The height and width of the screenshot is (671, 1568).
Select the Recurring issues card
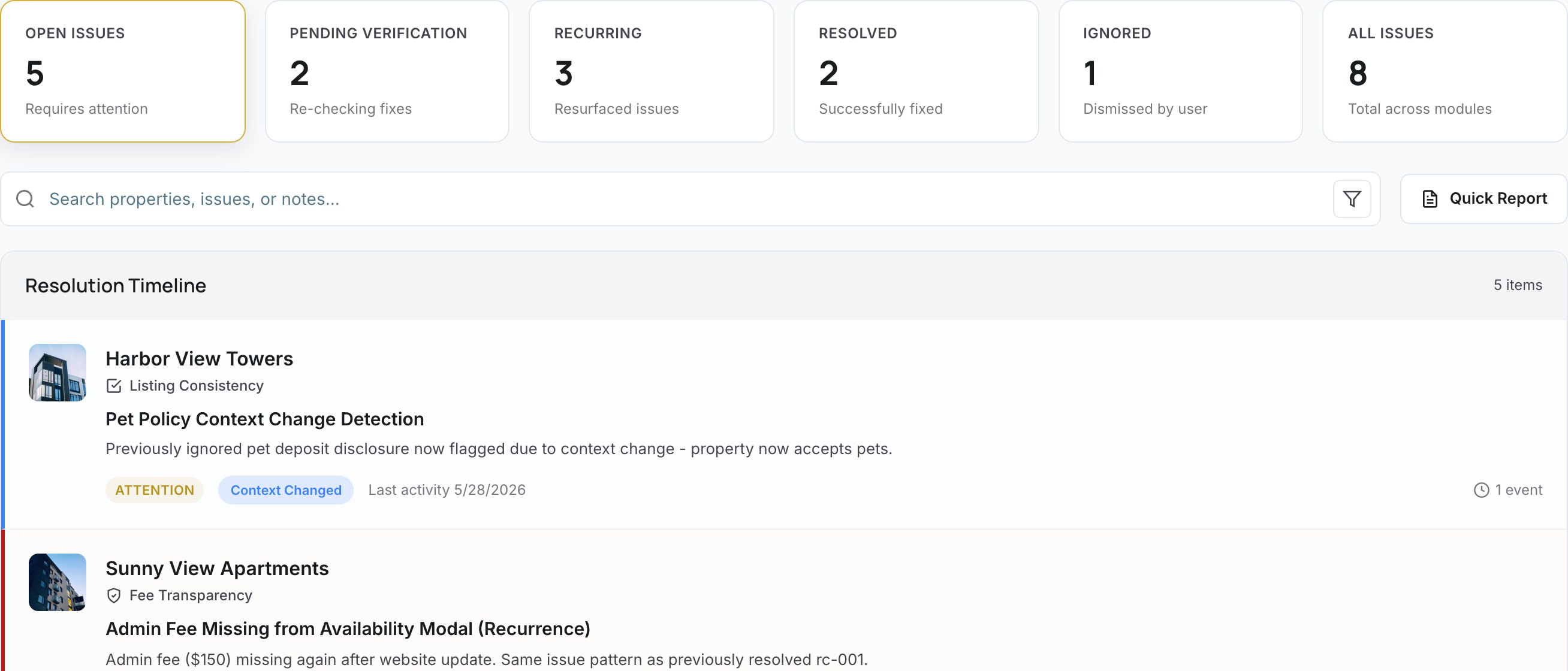(652, 71)
